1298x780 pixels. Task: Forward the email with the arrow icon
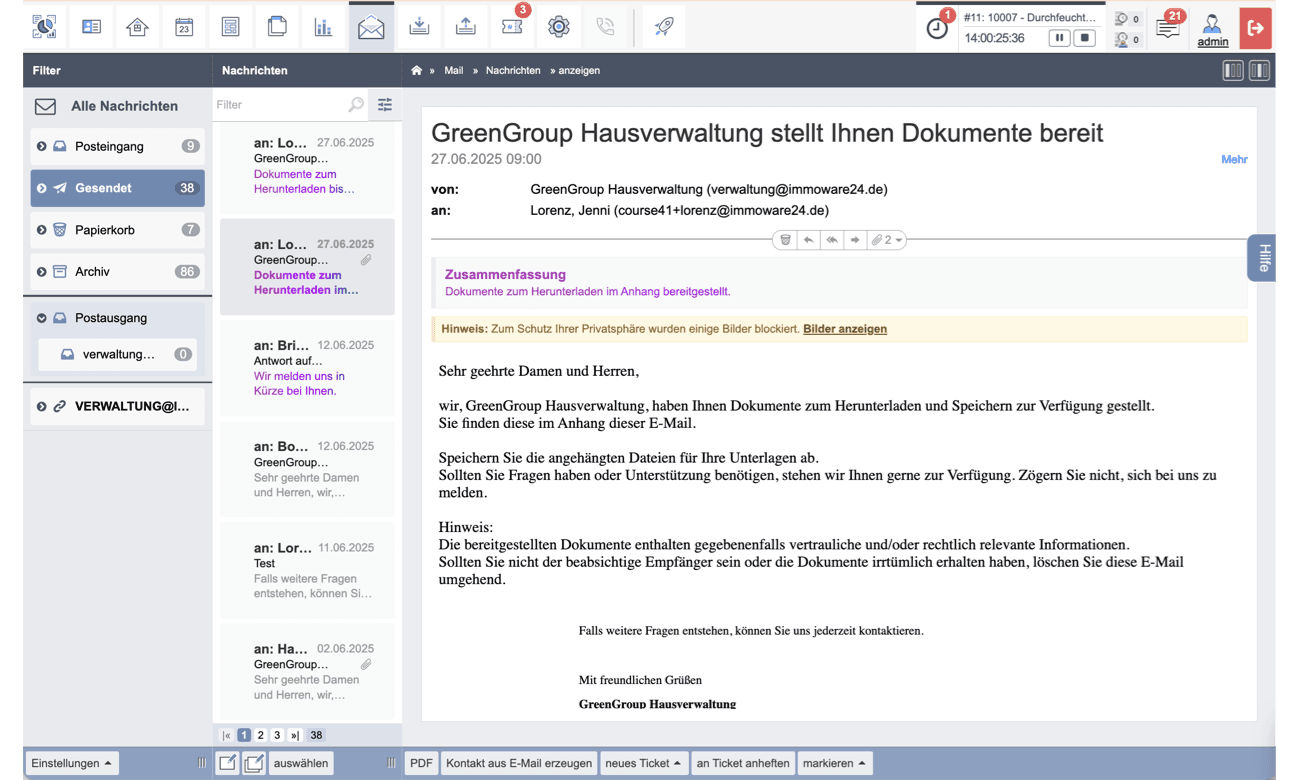pyautogui.click(x=855, y=240)
